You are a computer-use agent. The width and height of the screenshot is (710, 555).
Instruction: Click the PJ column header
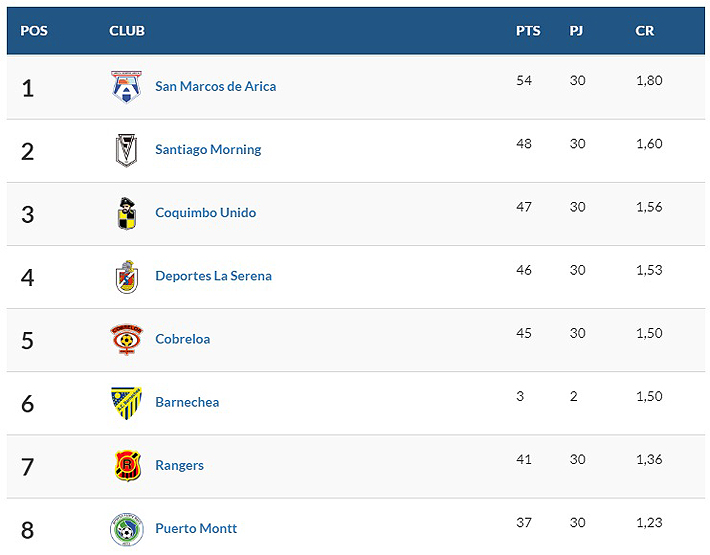576,31
